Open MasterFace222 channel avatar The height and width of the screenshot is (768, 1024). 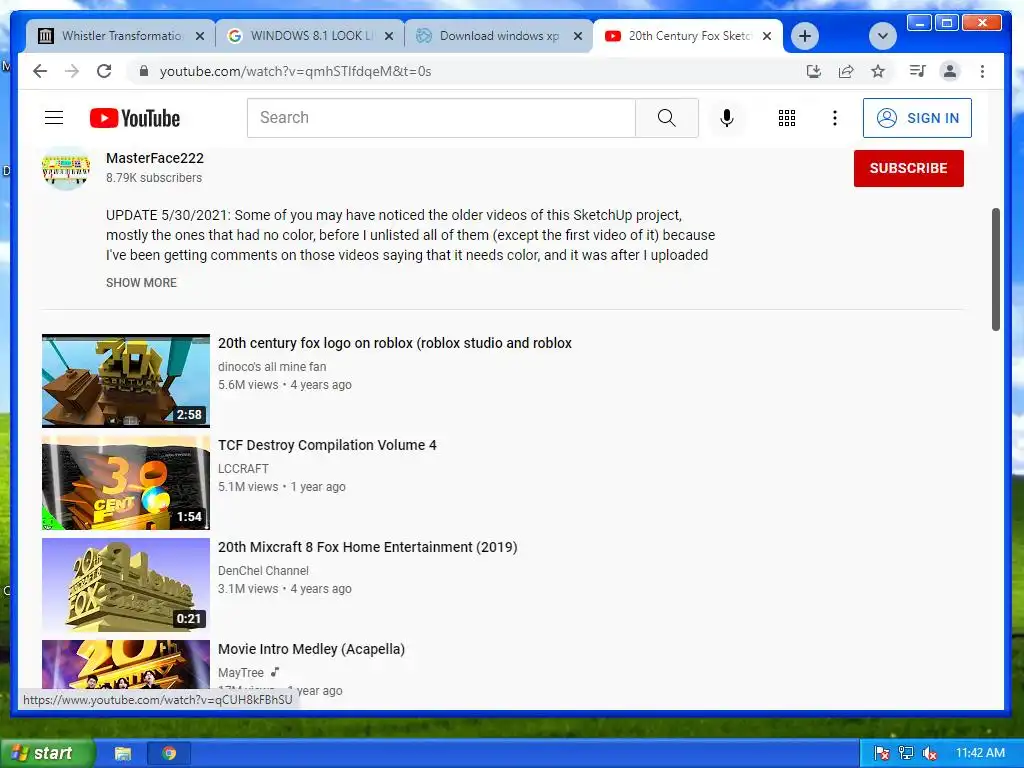tap(65, 168)
